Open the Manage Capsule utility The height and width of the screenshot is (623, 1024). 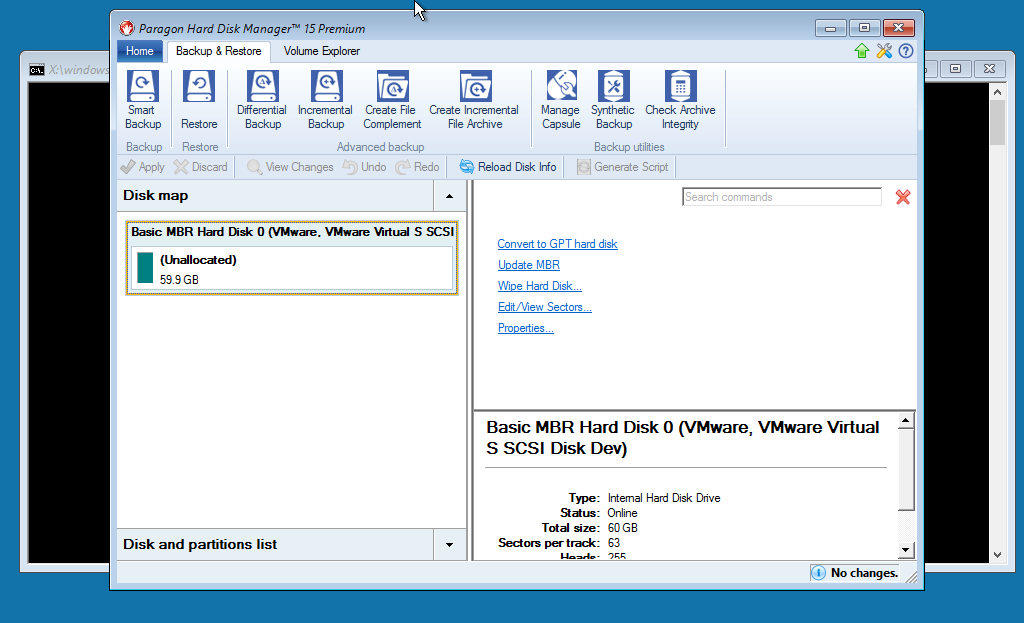561,101
